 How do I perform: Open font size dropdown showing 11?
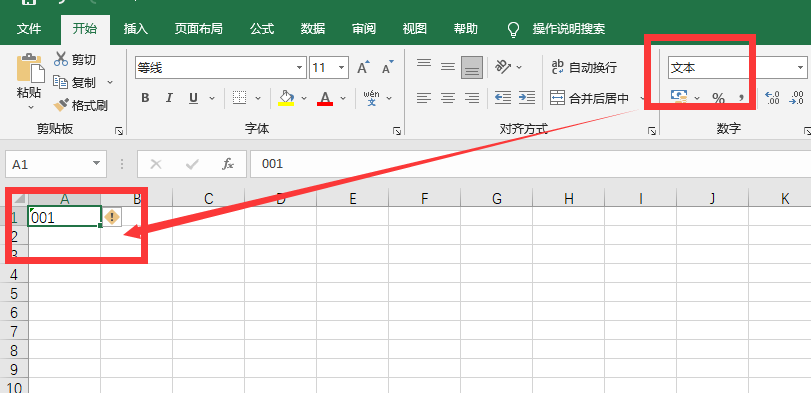coord(341,68)
